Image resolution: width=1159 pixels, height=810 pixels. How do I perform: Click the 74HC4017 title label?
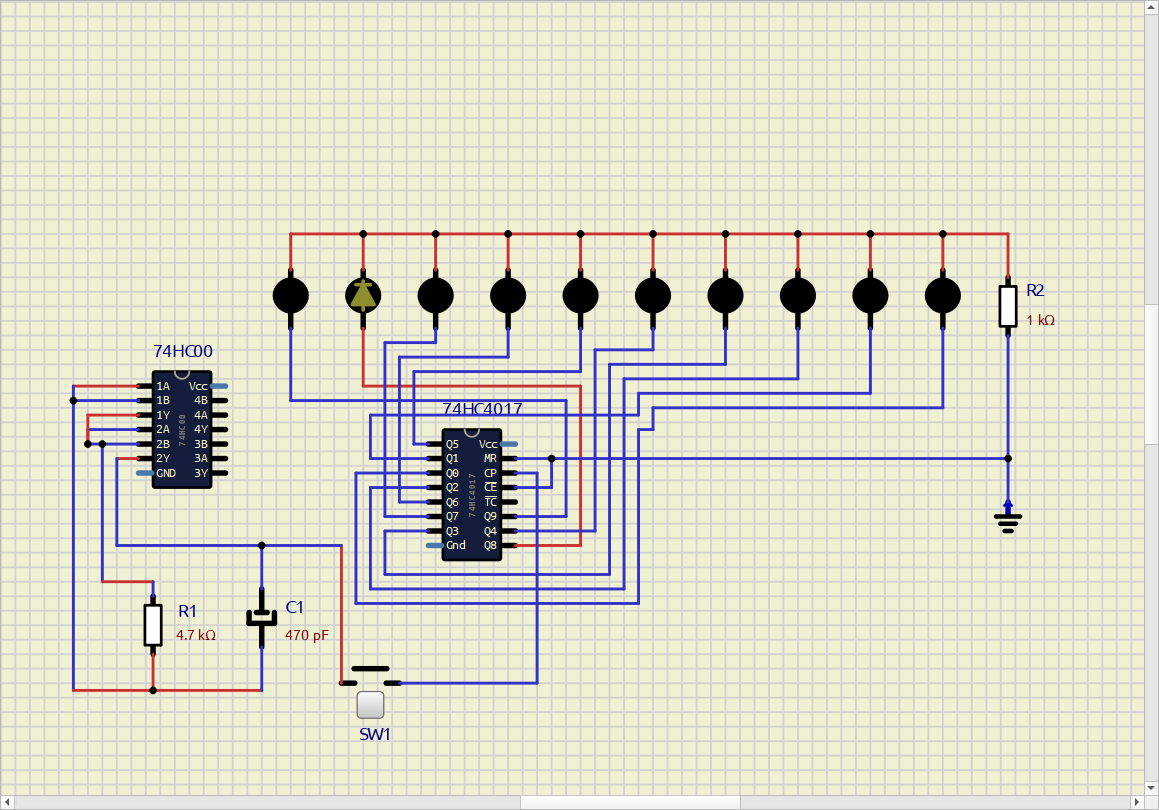click(x=482, y=409)
